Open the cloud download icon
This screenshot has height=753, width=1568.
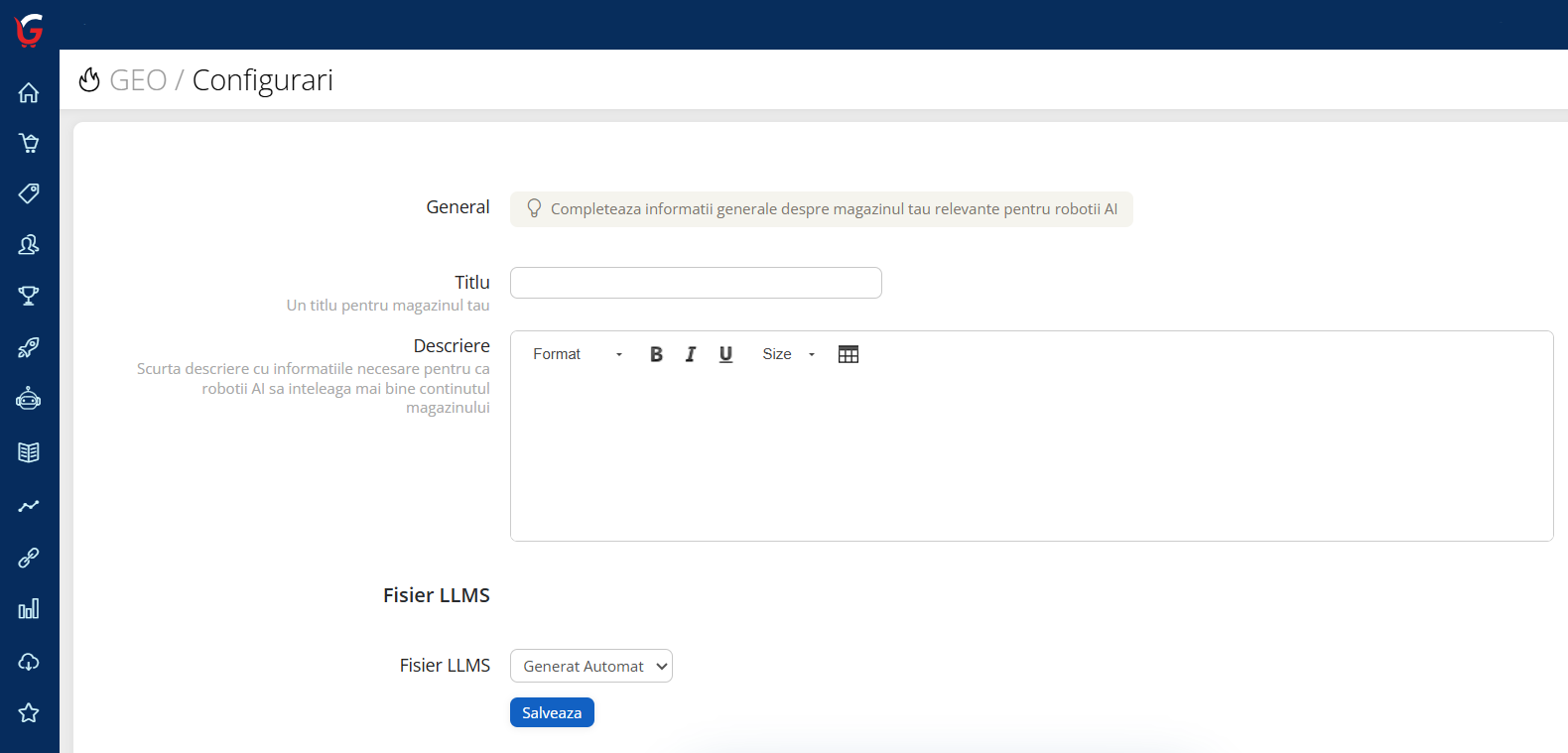tap(29, 662)
